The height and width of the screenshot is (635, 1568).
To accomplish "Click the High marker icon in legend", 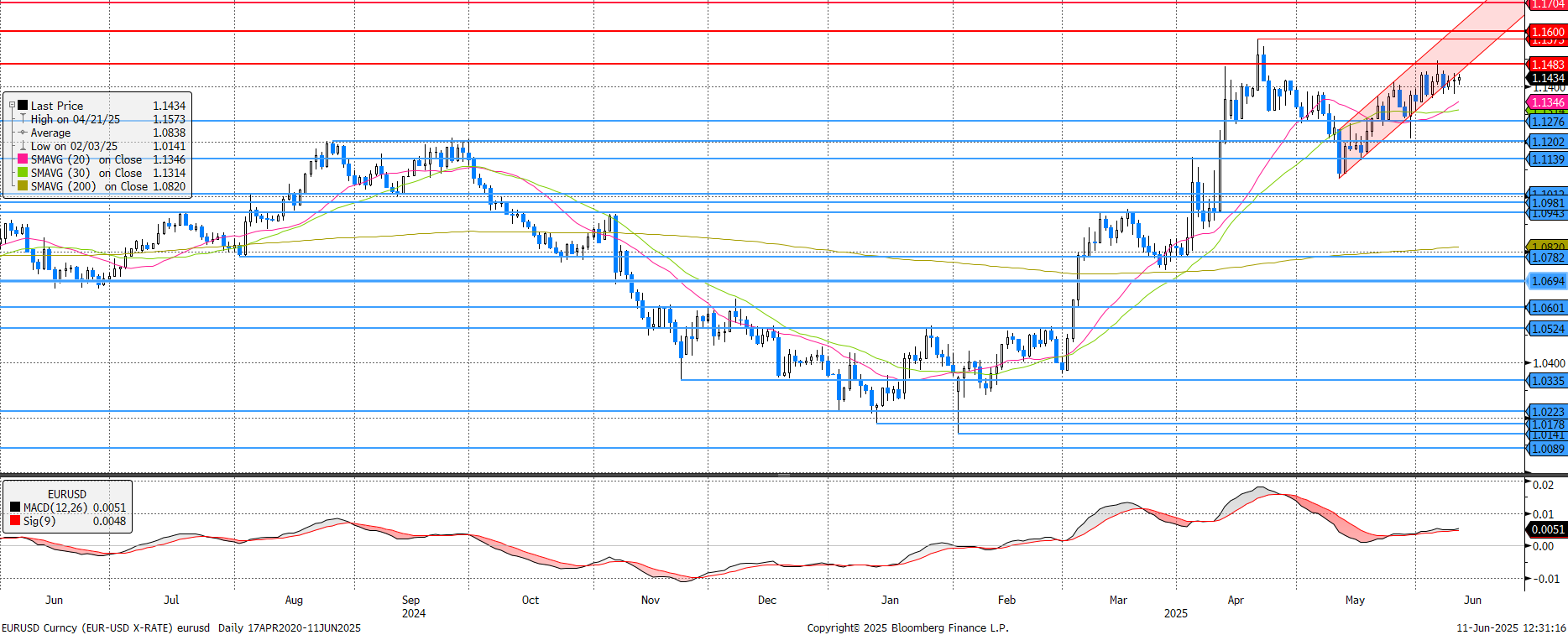I will [x=23, y=119].
